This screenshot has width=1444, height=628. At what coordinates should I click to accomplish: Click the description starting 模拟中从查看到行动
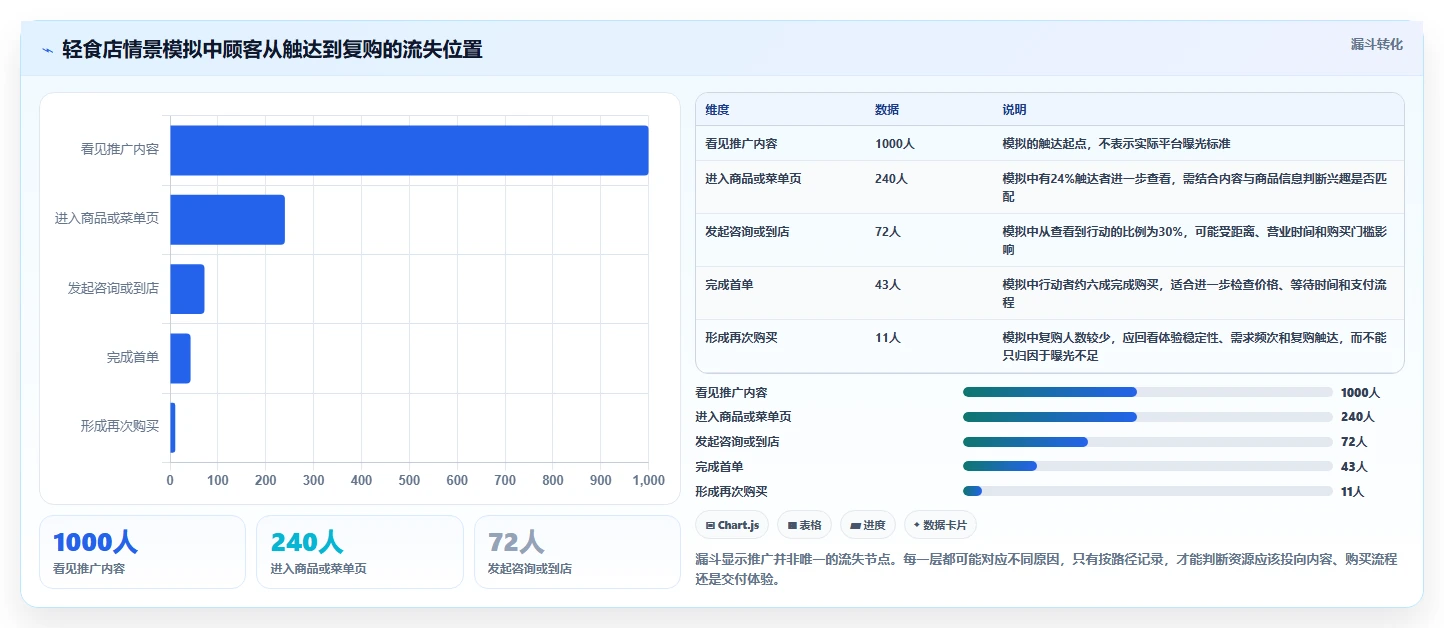coord(1195,241)
